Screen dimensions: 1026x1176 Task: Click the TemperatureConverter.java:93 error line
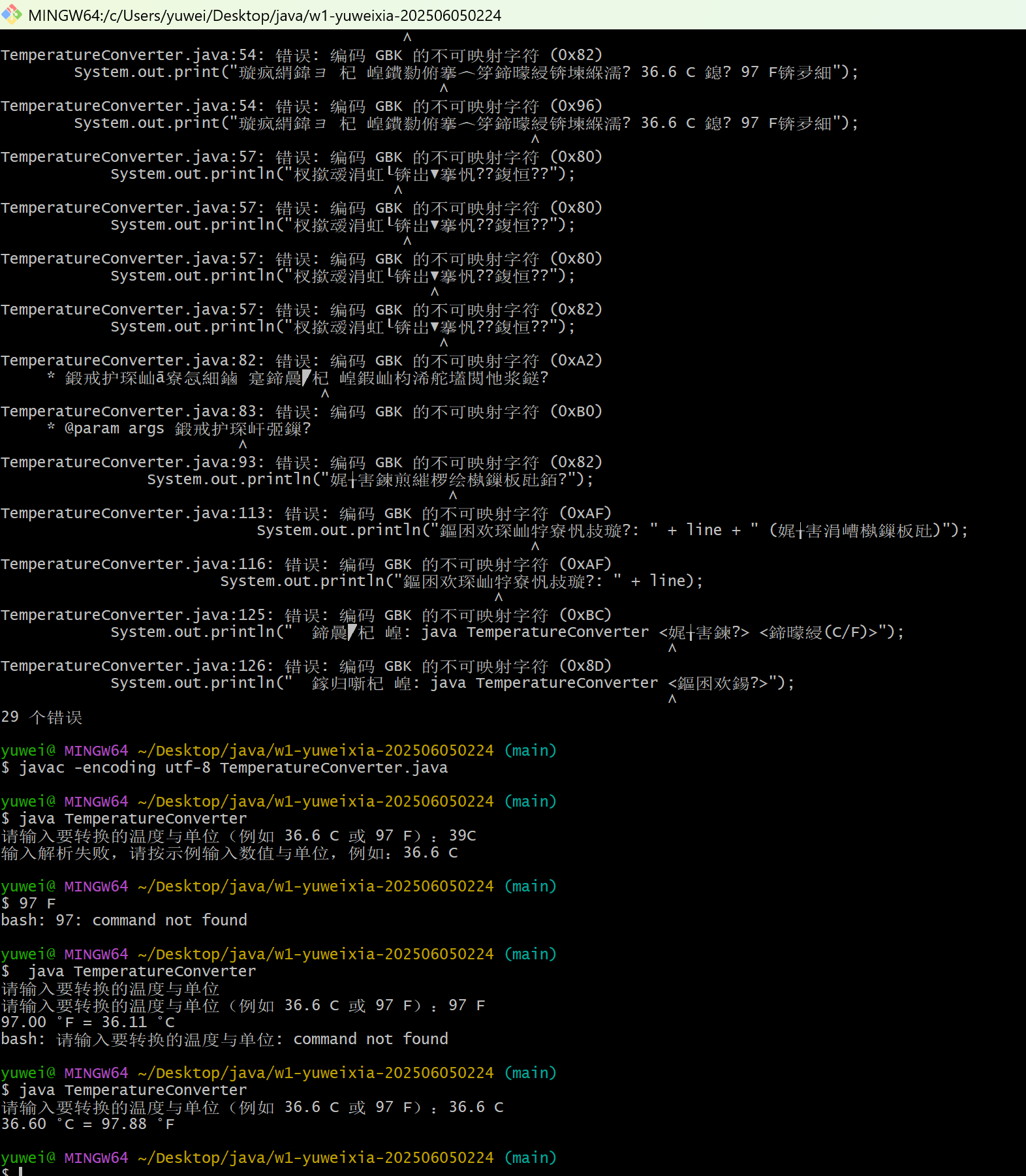click(301, 462)
